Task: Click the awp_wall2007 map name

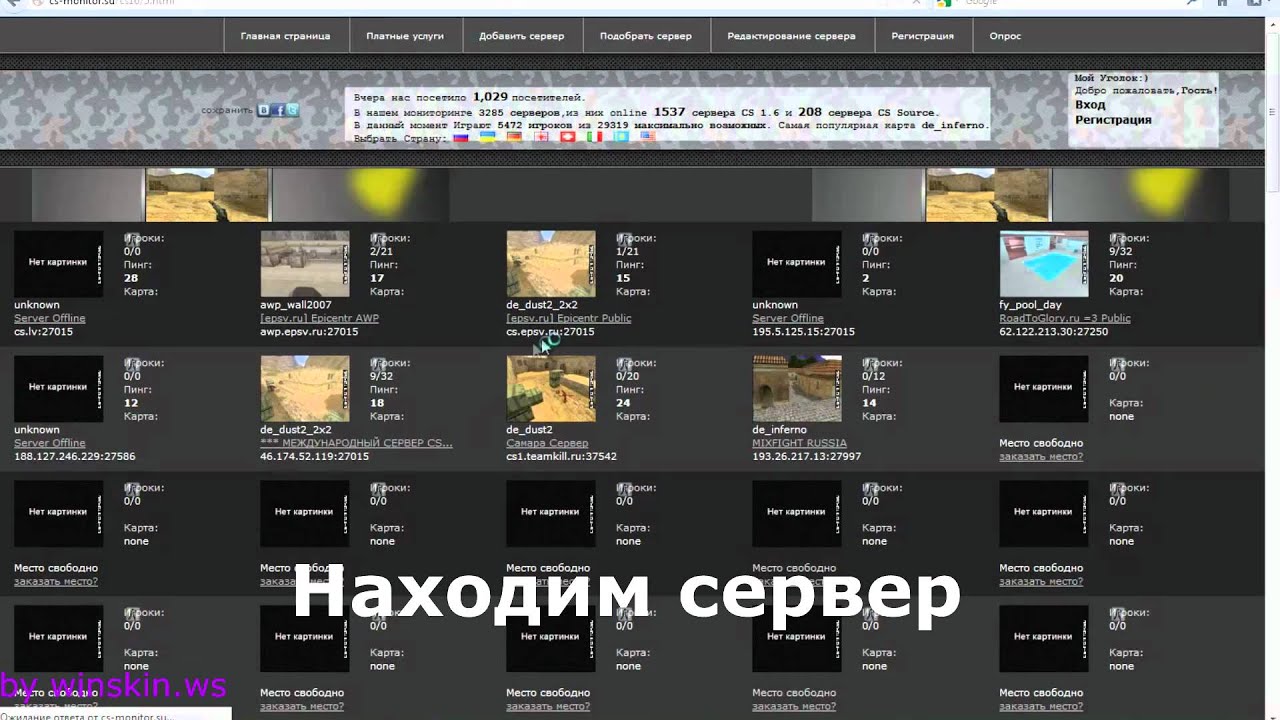Action: tap(296, 305)
